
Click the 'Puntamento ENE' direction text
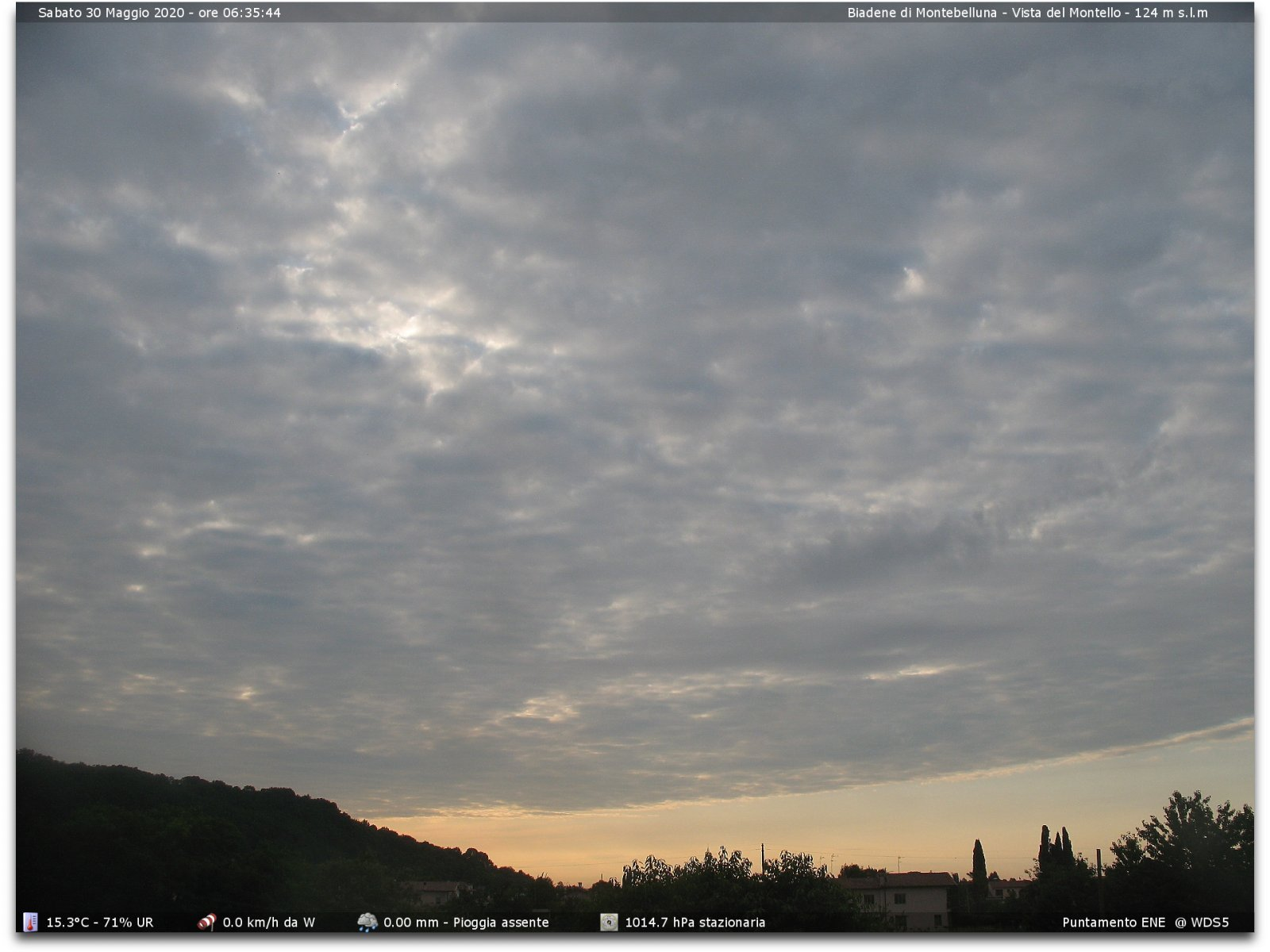tap(1114, 923)
